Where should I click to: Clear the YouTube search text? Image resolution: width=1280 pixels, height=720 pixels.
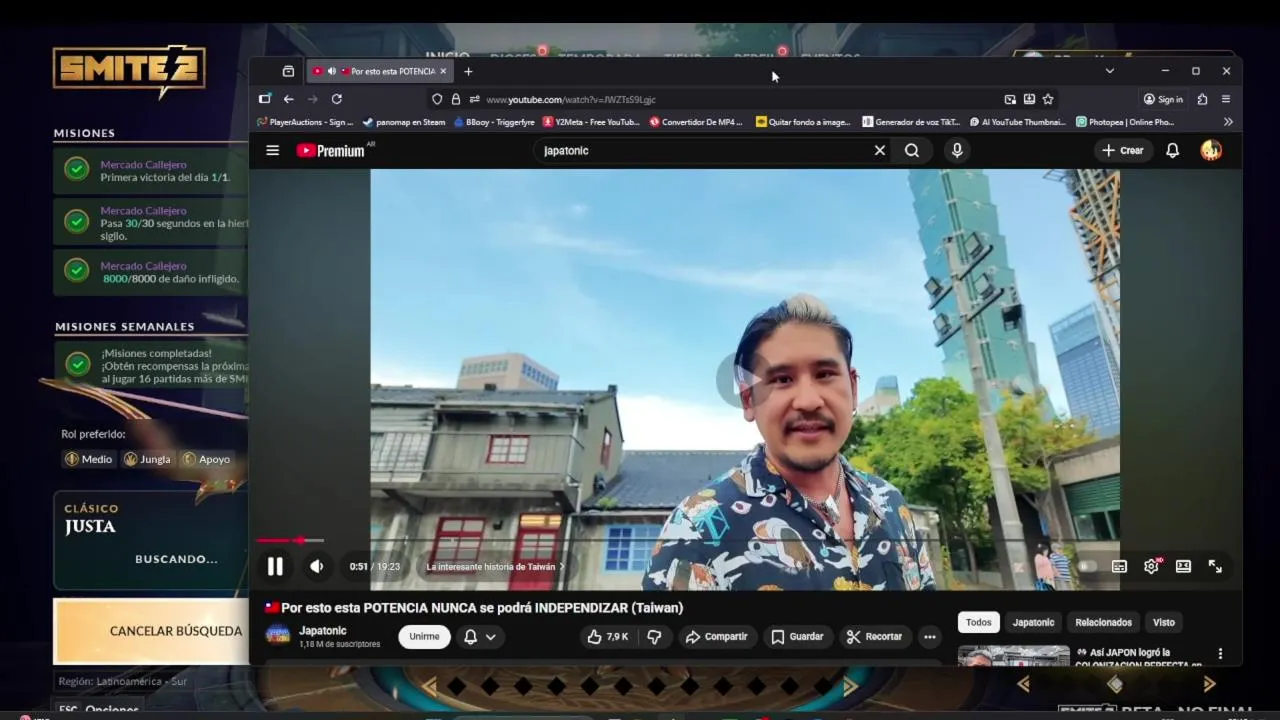coord(880,150)
